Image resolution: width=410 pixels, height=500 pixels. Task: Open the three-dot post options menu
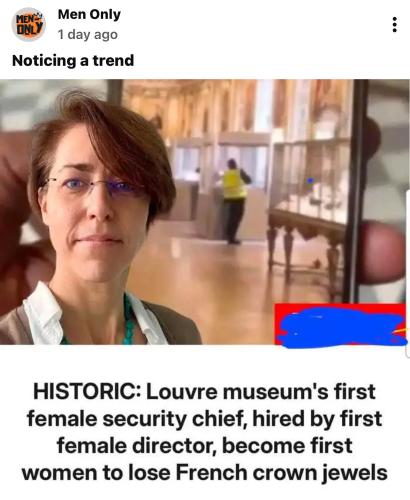[x=395, y=24]
